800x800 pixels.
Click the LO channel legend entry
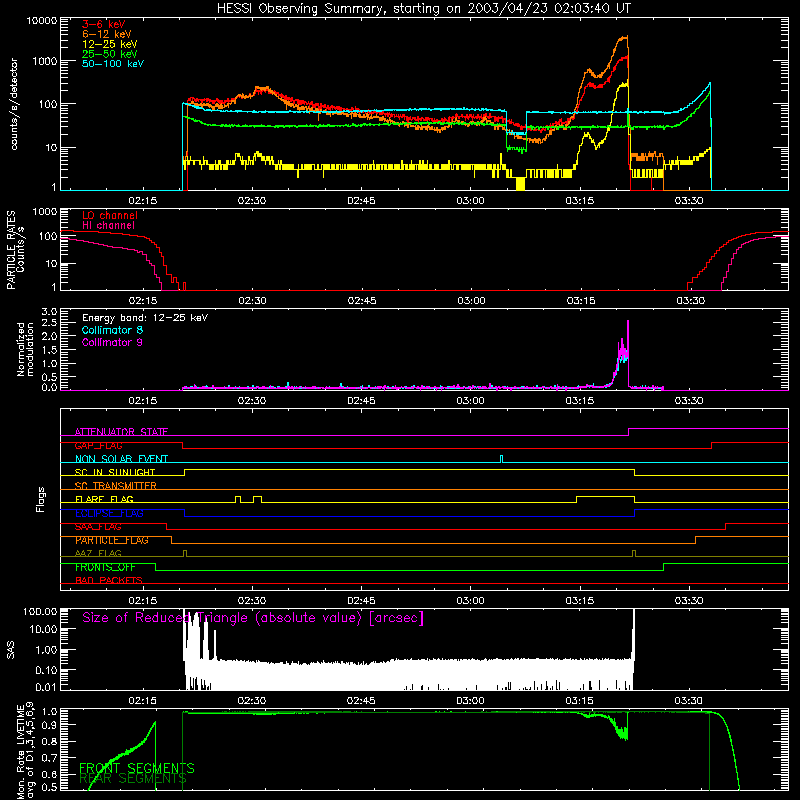[109, 215]
